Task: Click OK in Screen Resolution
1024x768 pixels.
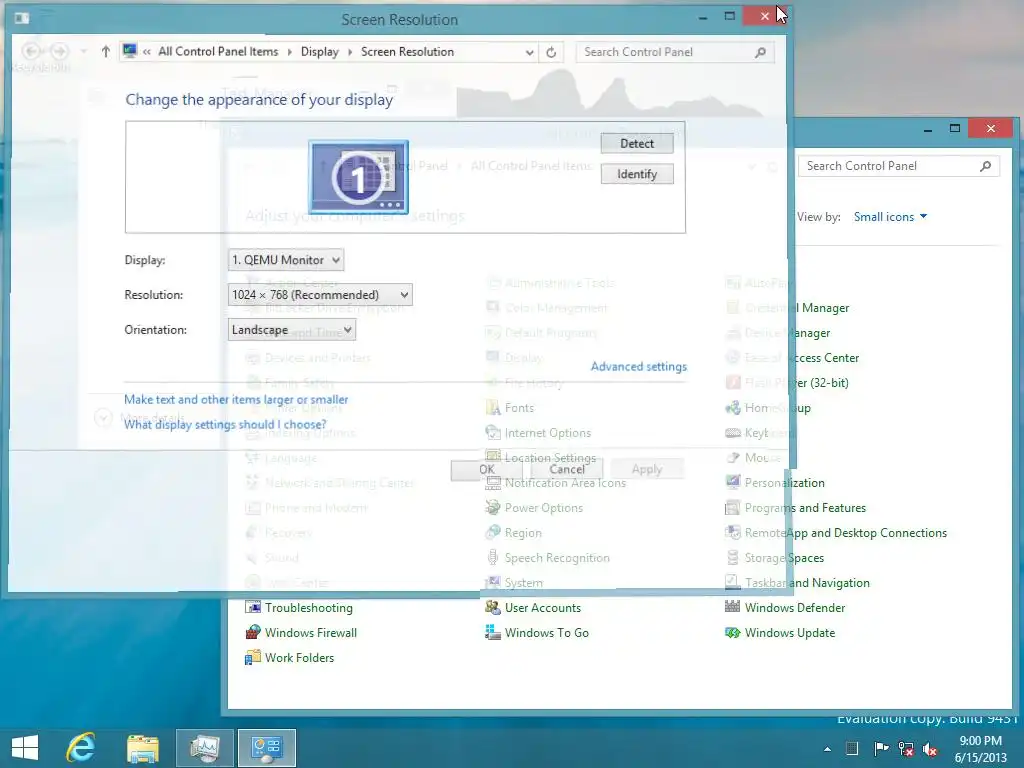Action: [487, 469]
